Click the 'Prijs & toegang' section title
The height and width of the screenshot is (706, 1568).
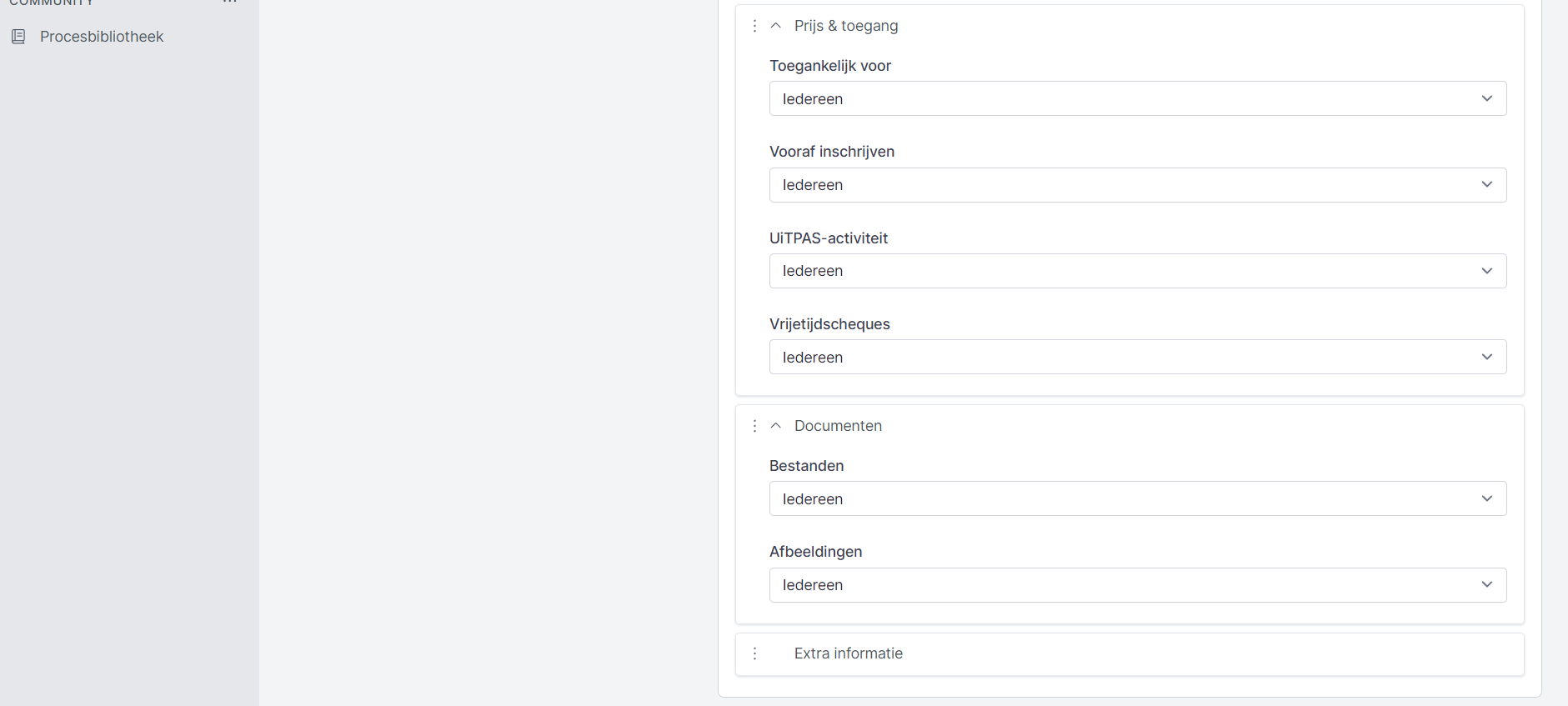point(845,26)
